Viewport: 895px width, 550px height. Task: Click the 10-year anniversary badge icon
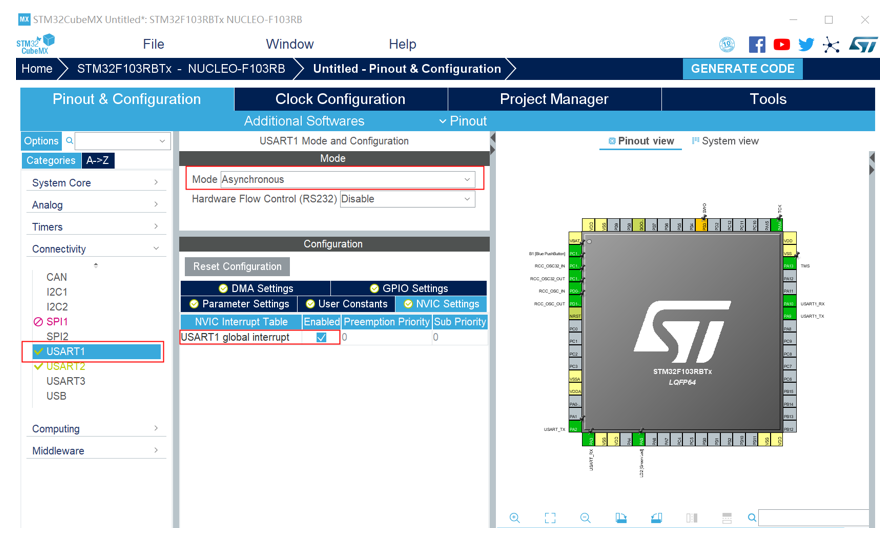coord(727,45)
